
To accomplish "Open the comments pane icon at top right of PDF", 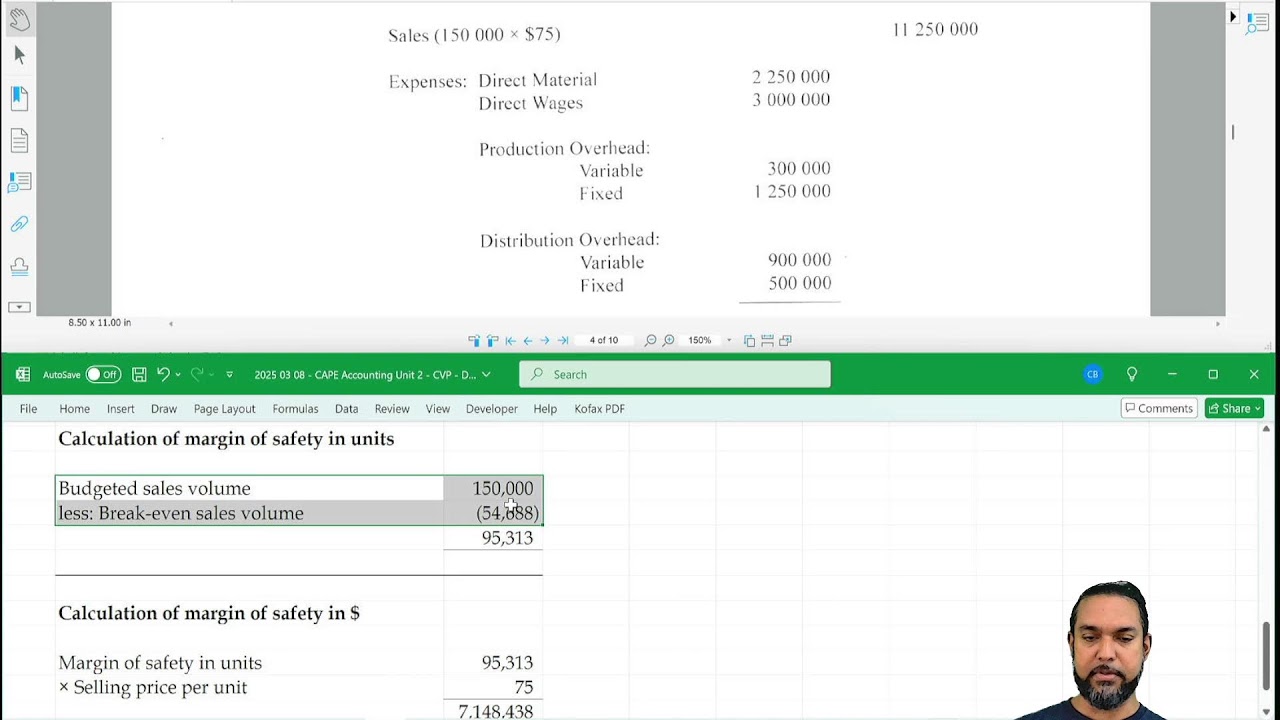I will click(1257, 23).
